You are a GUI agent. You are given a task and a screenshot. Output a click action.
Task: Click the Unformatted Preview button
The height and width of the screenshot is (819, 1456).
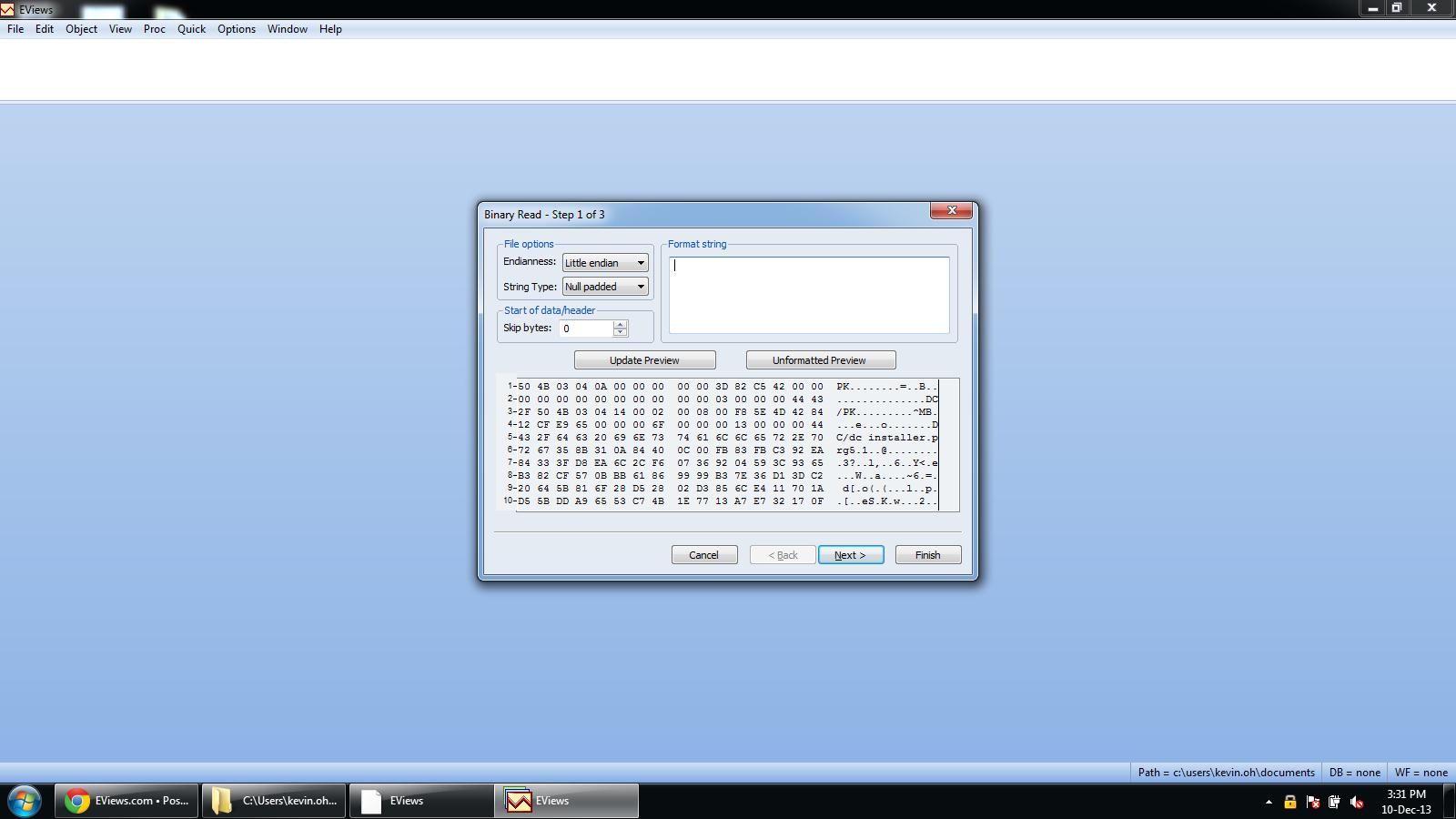[x=820, y=360]
